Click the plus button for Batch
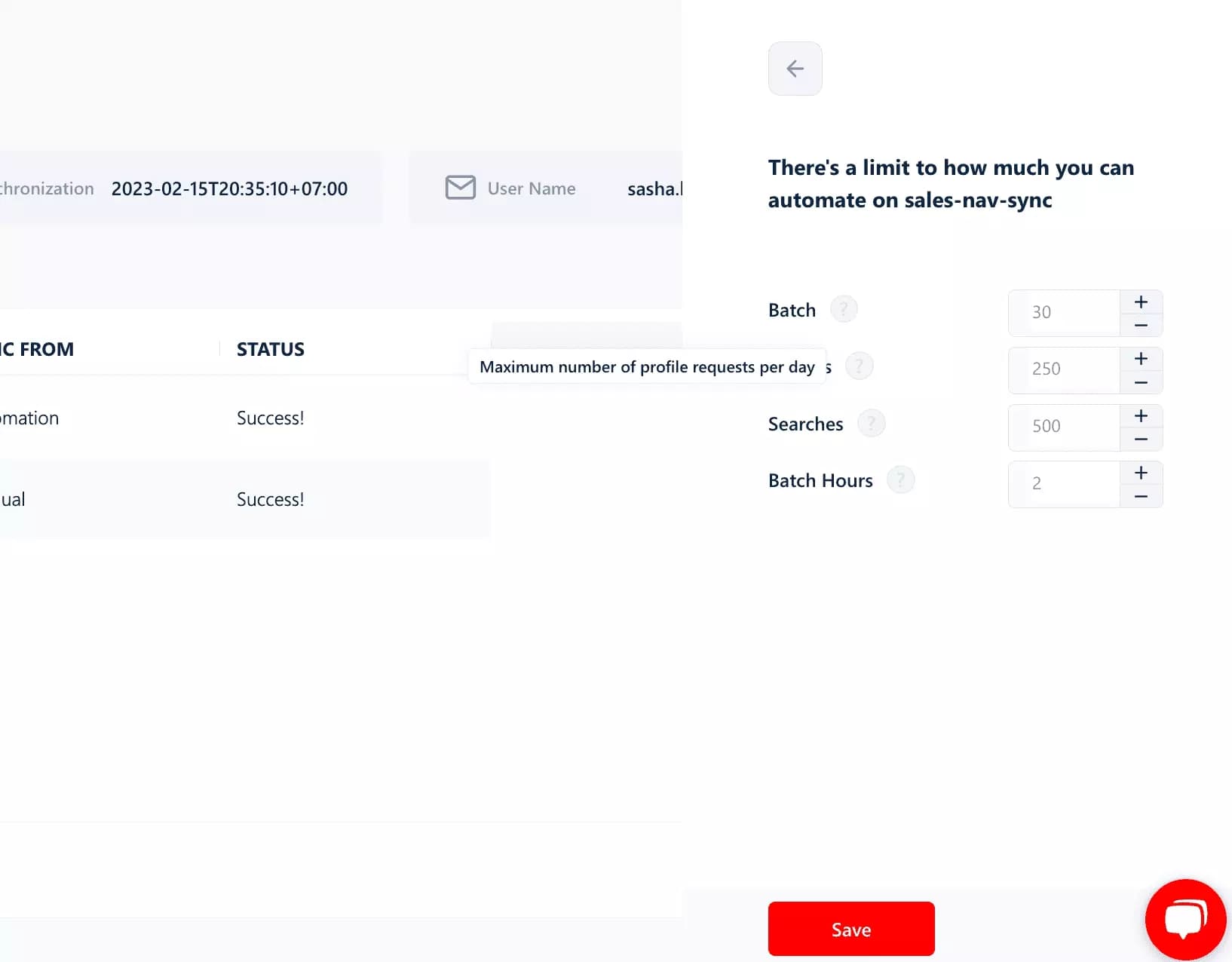The image size is (1232, 962). (1141, 301)
